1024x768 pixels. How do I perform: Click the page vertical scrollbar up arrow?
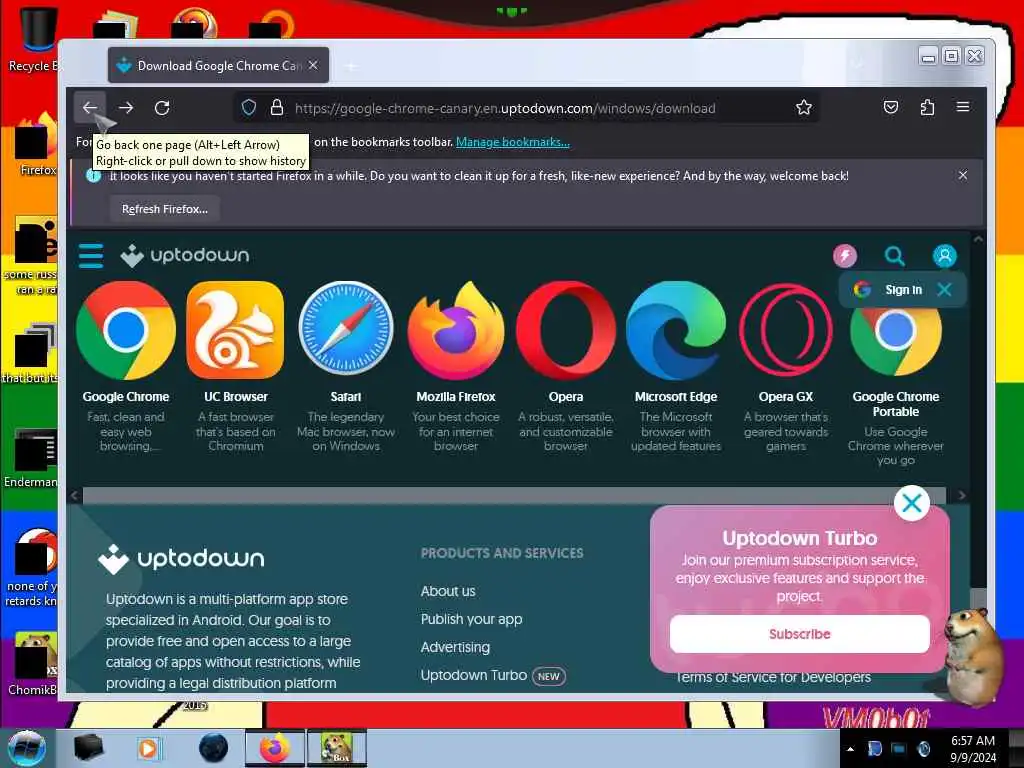[x=978, y=240]
